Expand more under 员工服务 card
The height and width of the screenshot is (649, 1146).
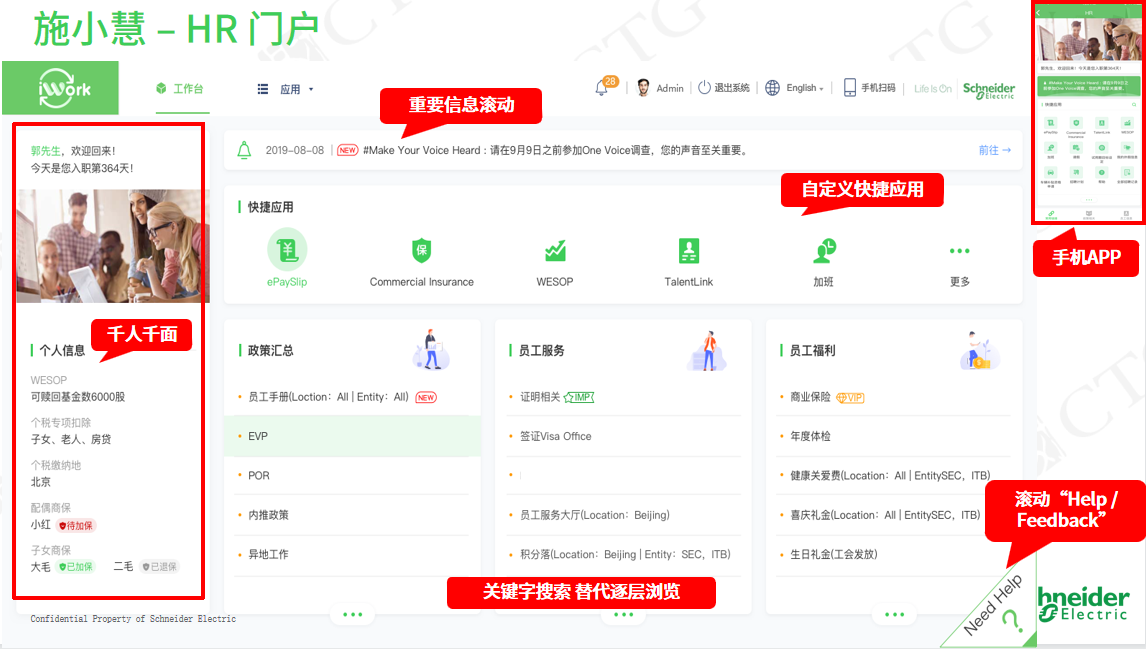click(623, 615)
